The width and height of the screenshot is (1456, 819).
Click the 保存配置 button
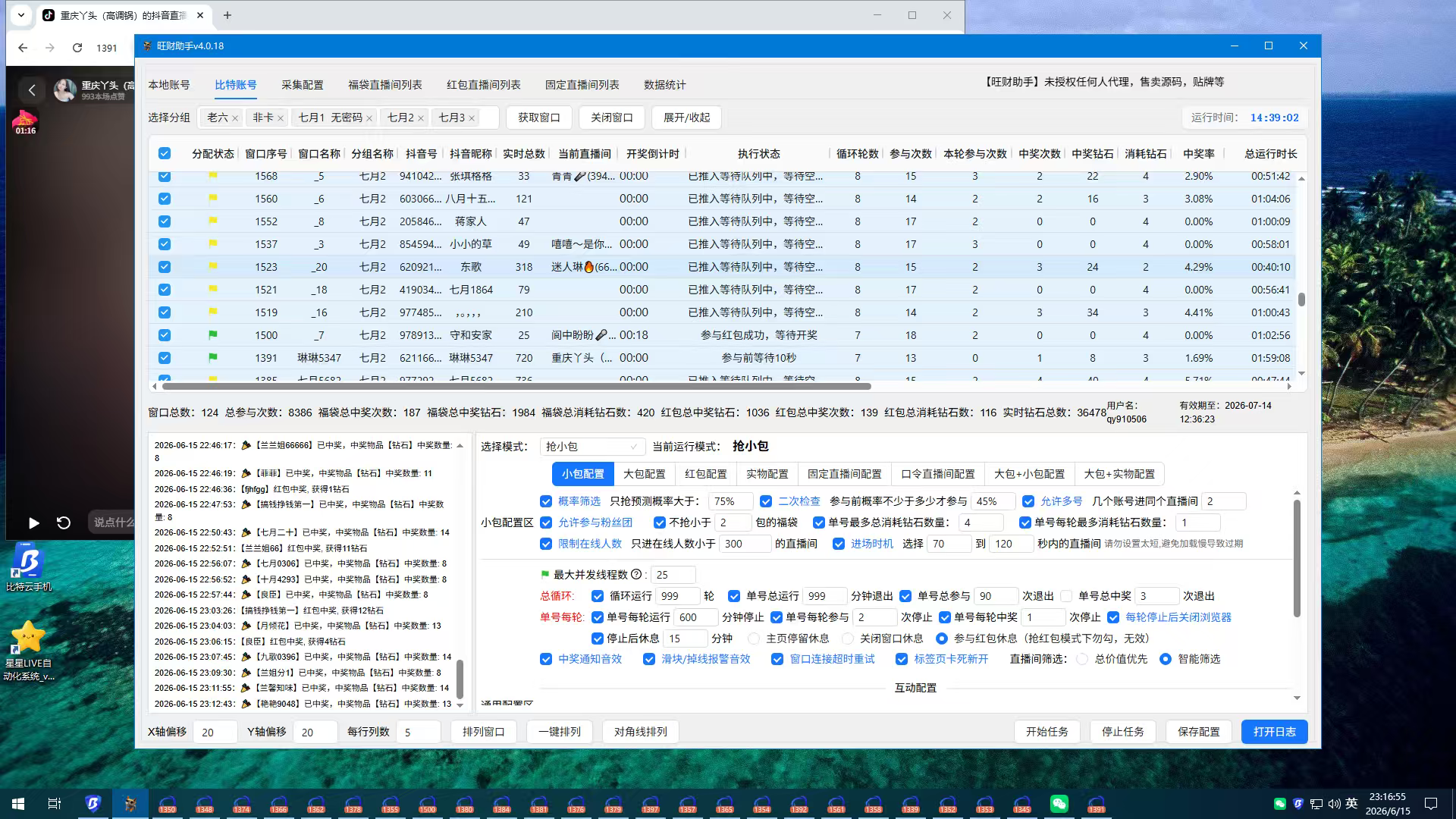tap(1199, 732)
